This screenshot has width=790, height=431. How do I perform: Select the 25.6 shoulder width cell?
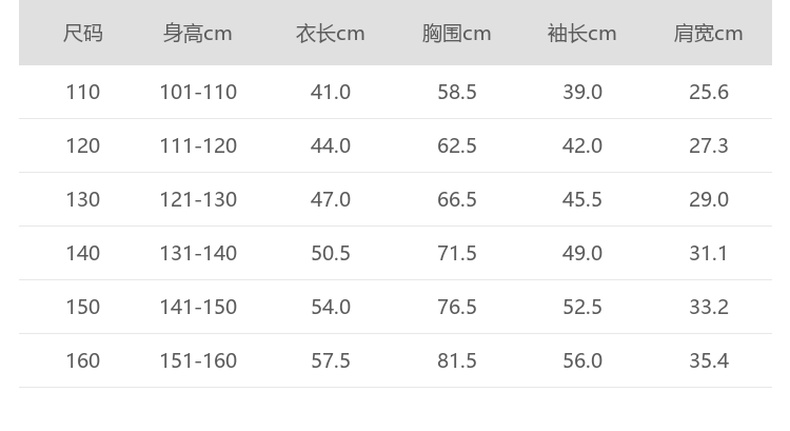[708, 92]
